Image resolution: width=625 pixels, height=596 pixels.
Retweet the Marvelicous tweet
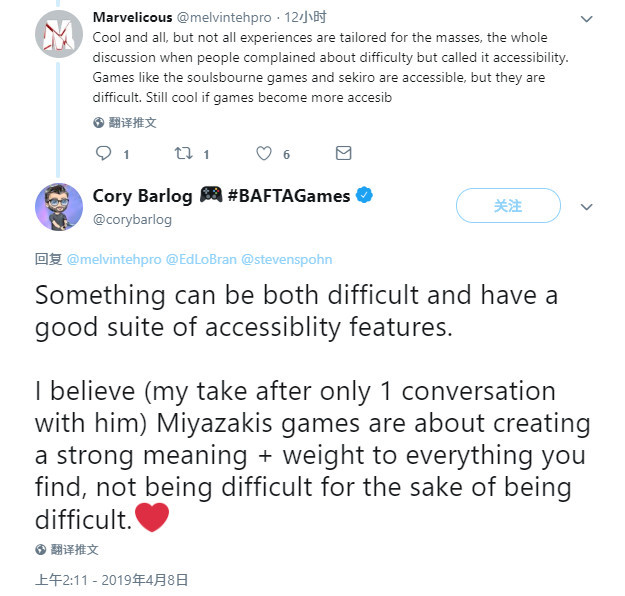point(184,154)
